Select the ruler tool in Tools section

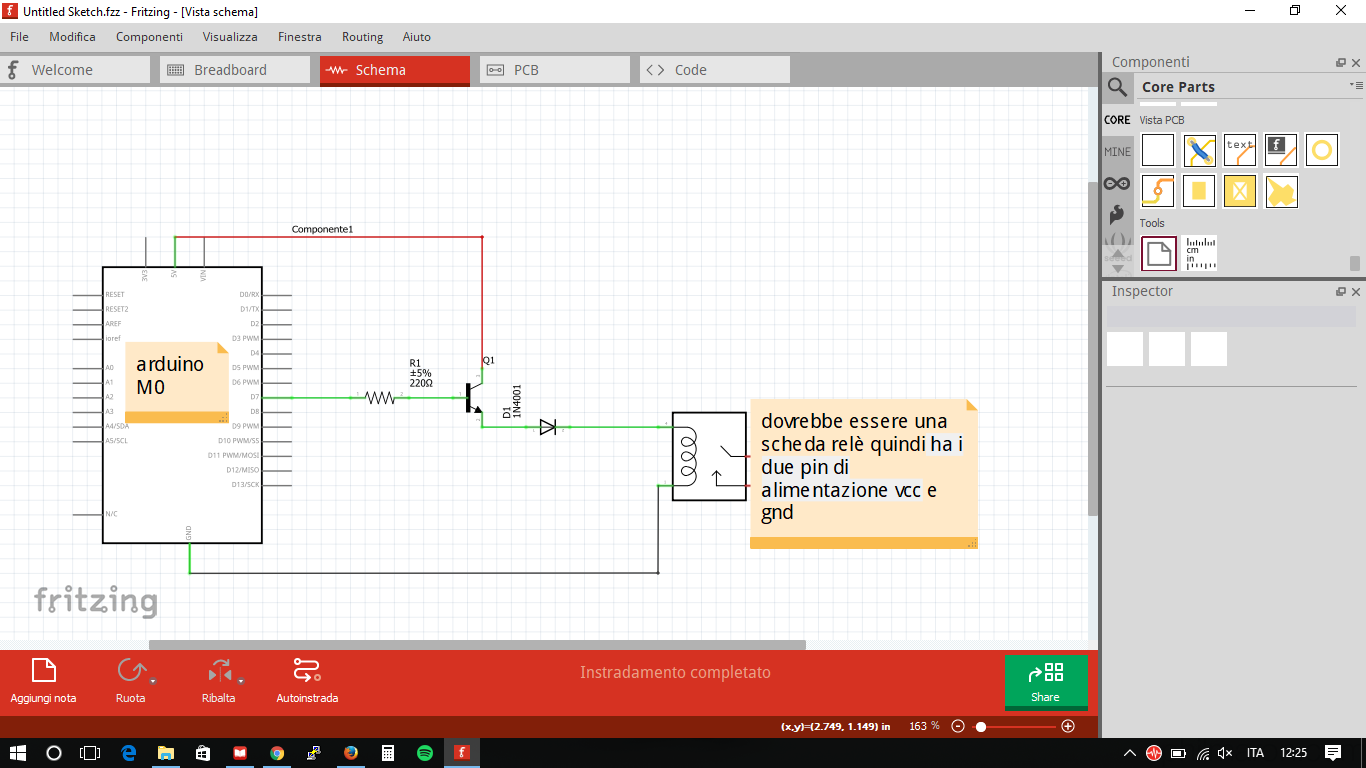1199,253
